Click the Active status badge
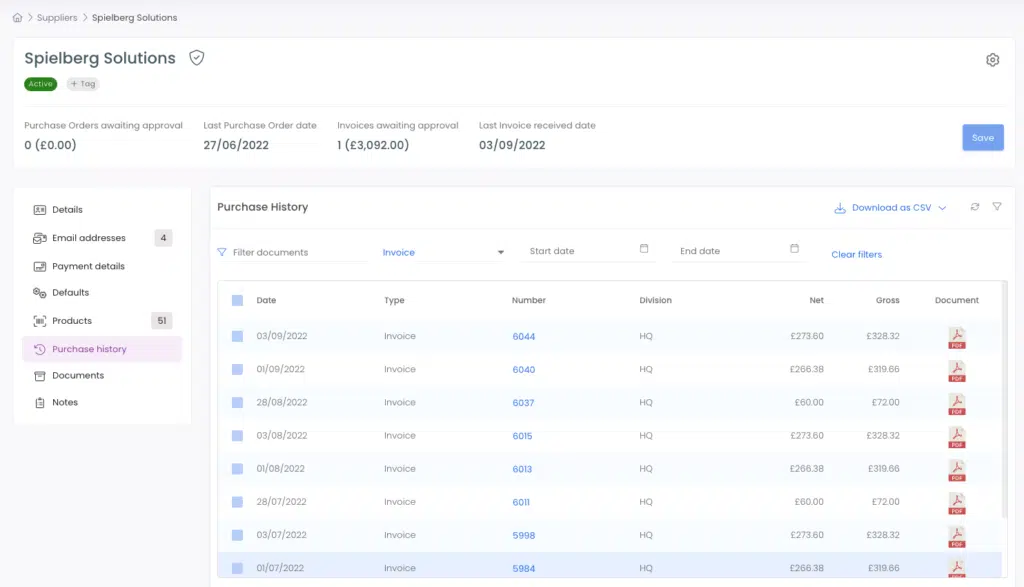This screenshot has height=587, width=1024. point(40,84)
